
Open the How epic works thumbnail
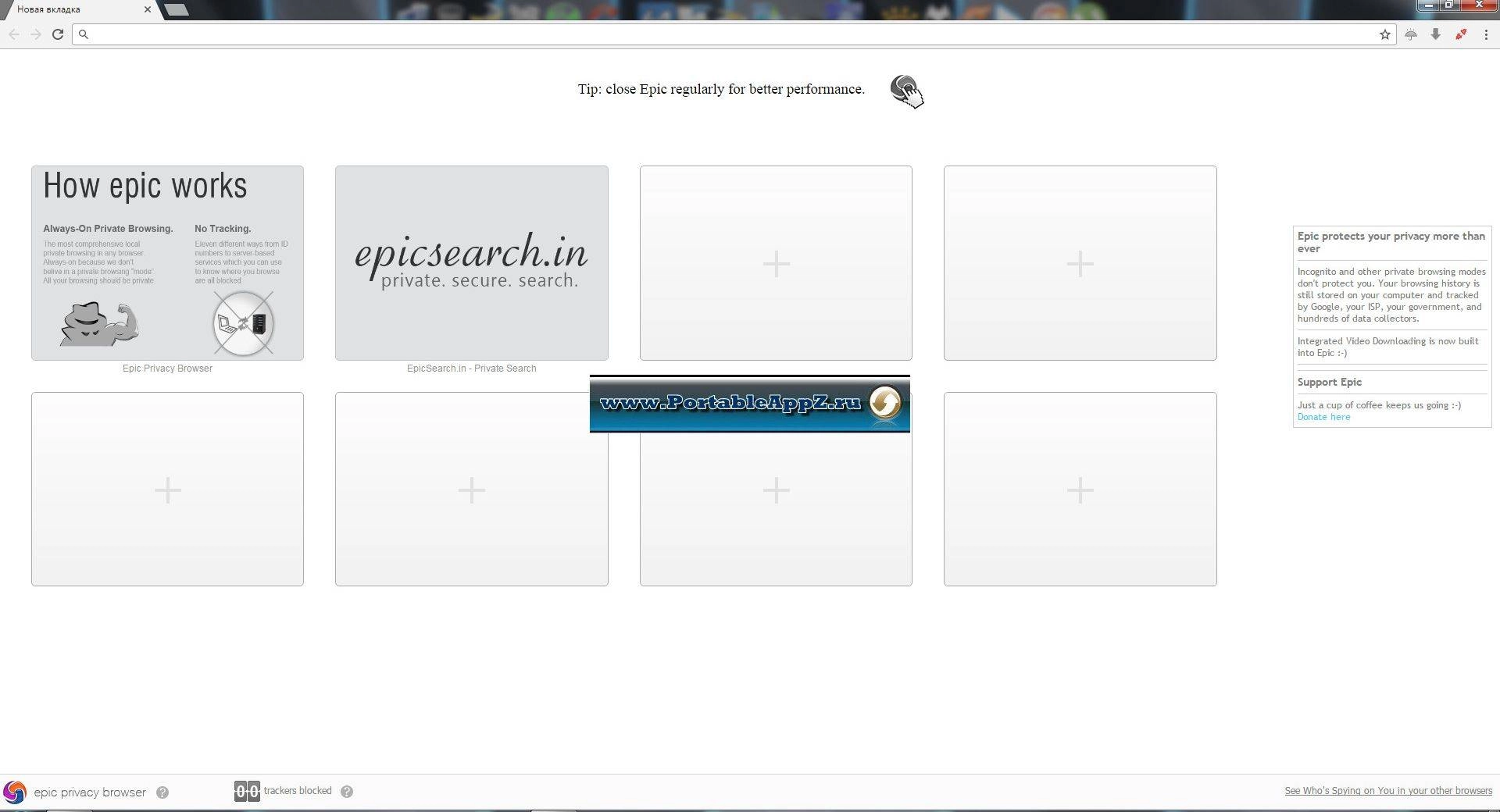[167, 262]
